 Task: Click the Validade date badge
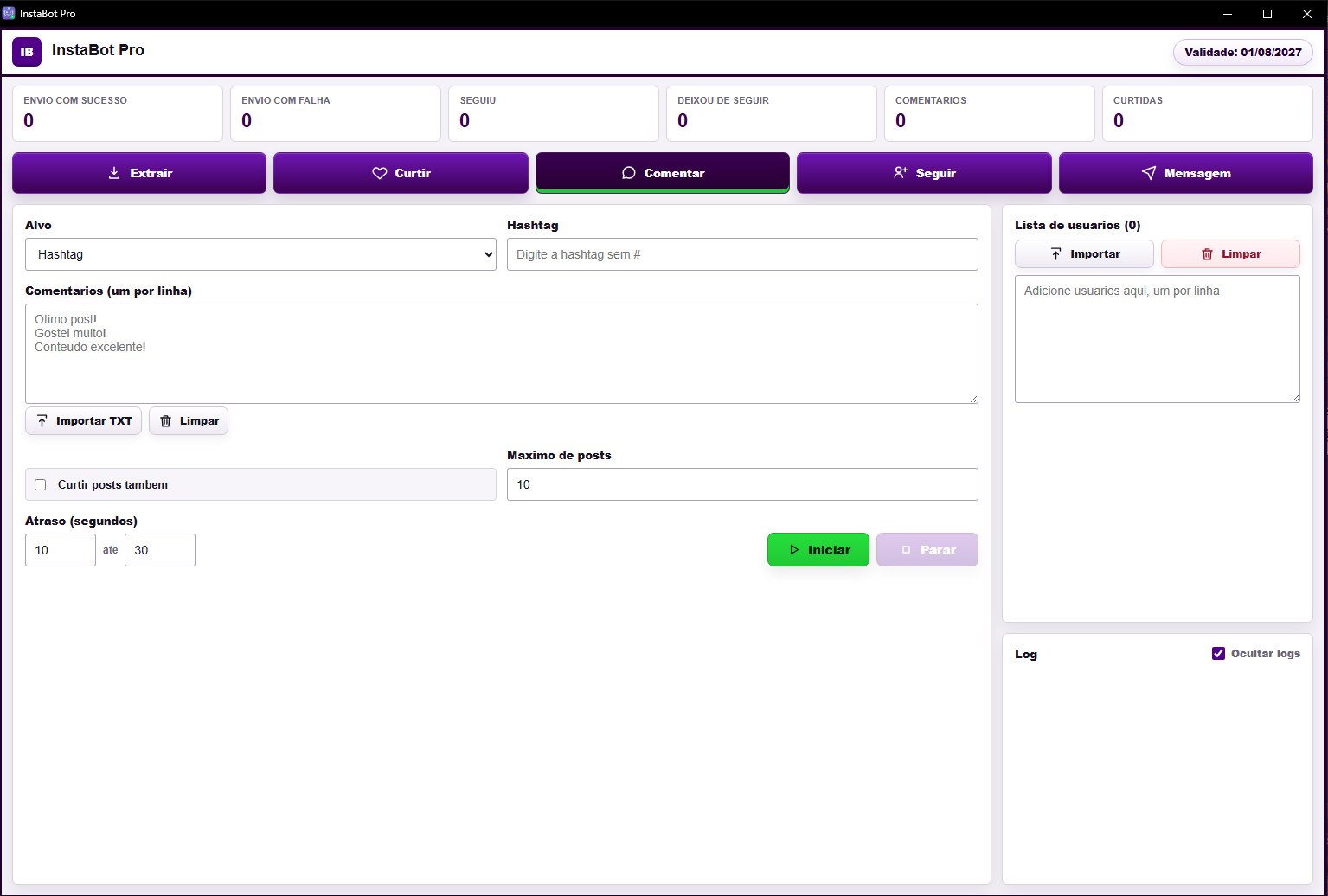pos(1243,53)
